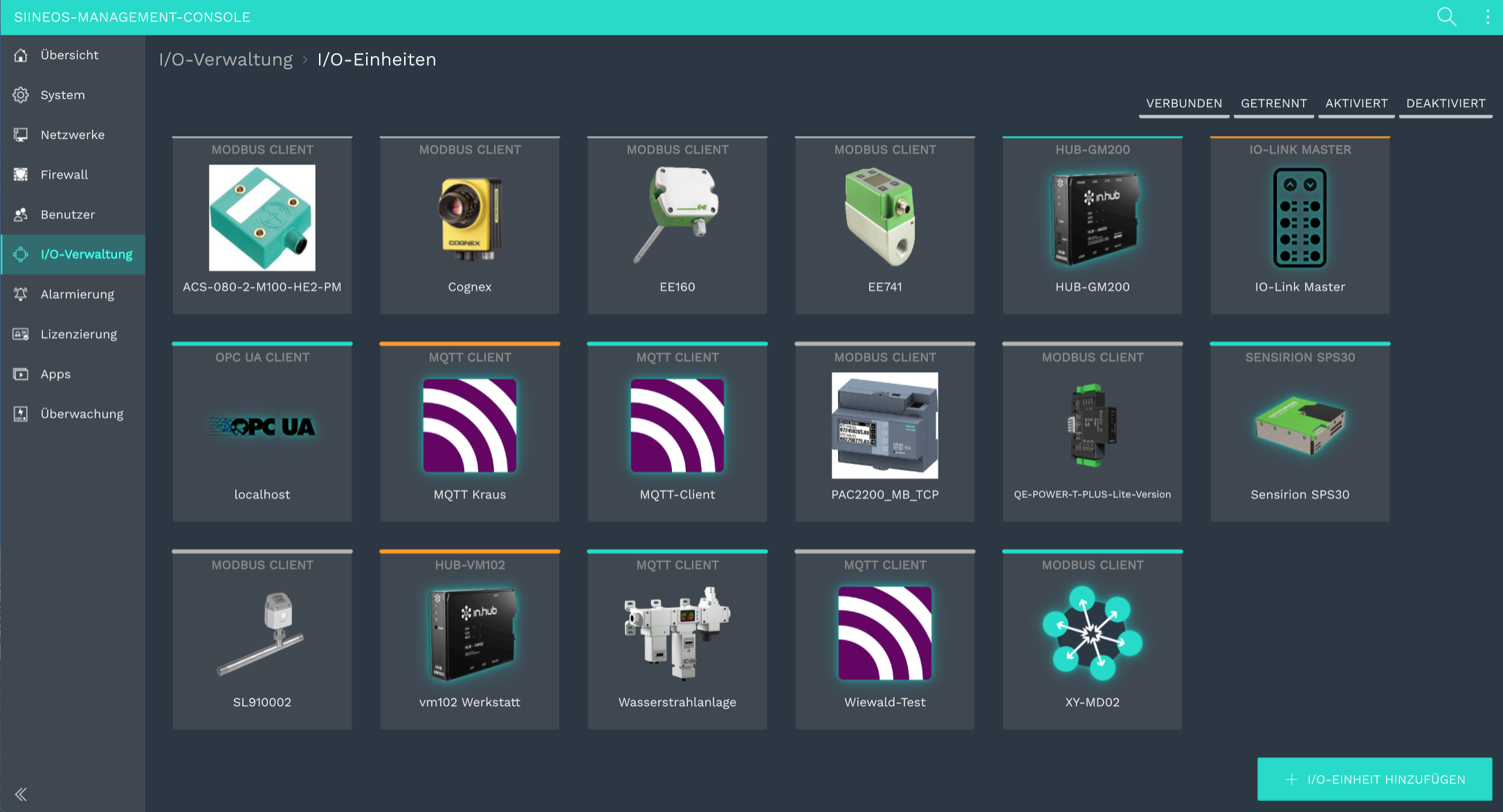Screen dimensions: 1503x812
Task: Click the I/O-Einheiten breadcrumb text
Action: [377, 59]
